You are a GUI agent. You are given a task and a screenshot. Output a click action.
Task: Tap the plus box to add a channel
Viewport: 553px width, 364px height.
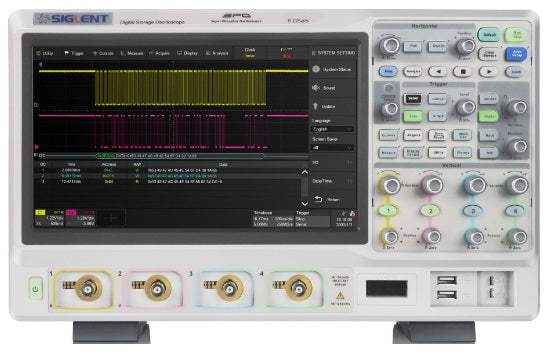(x=111, y=218)
